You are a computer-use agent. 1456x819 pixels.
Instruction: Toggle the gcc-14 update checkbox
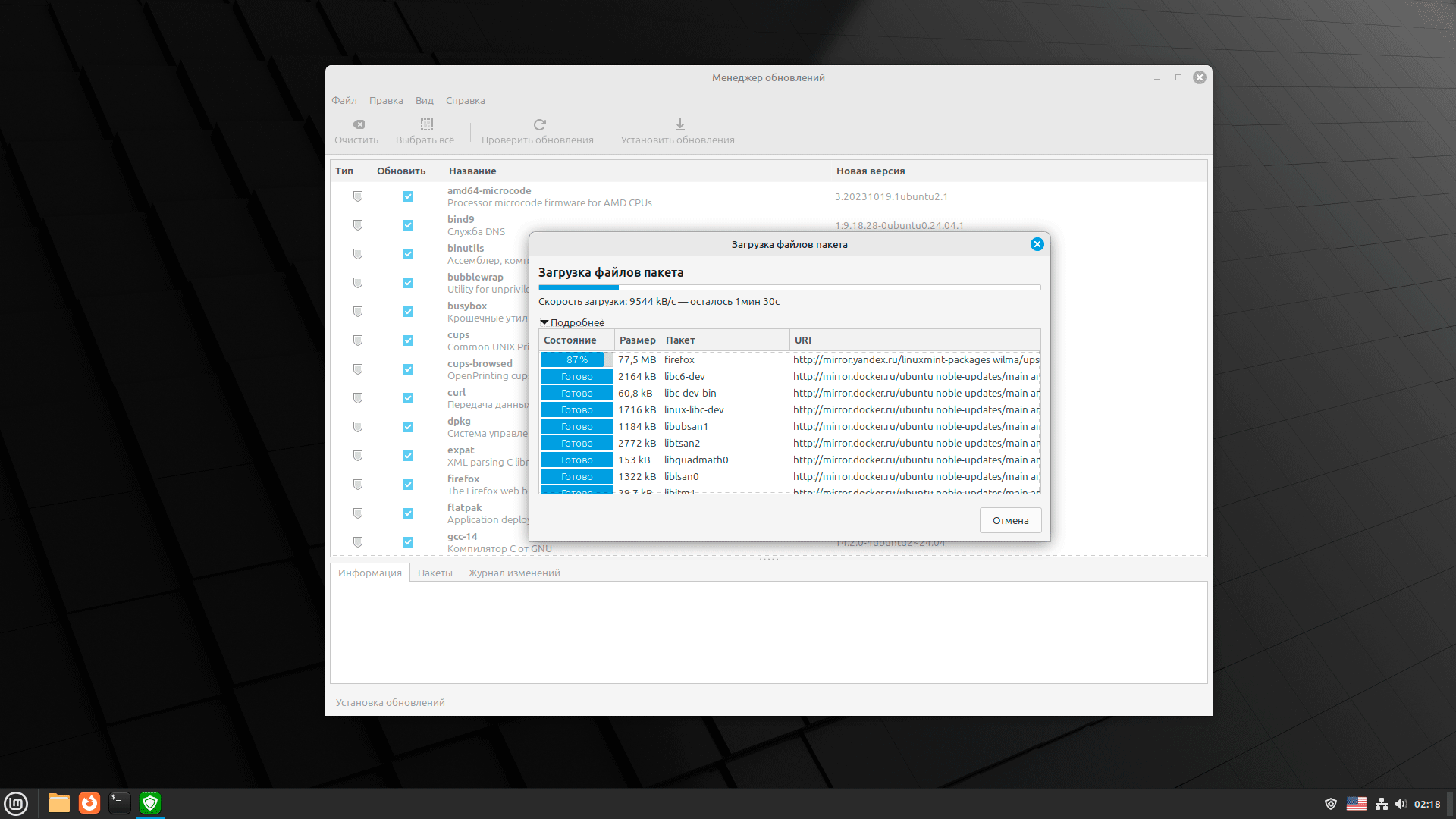click(408, 542)
